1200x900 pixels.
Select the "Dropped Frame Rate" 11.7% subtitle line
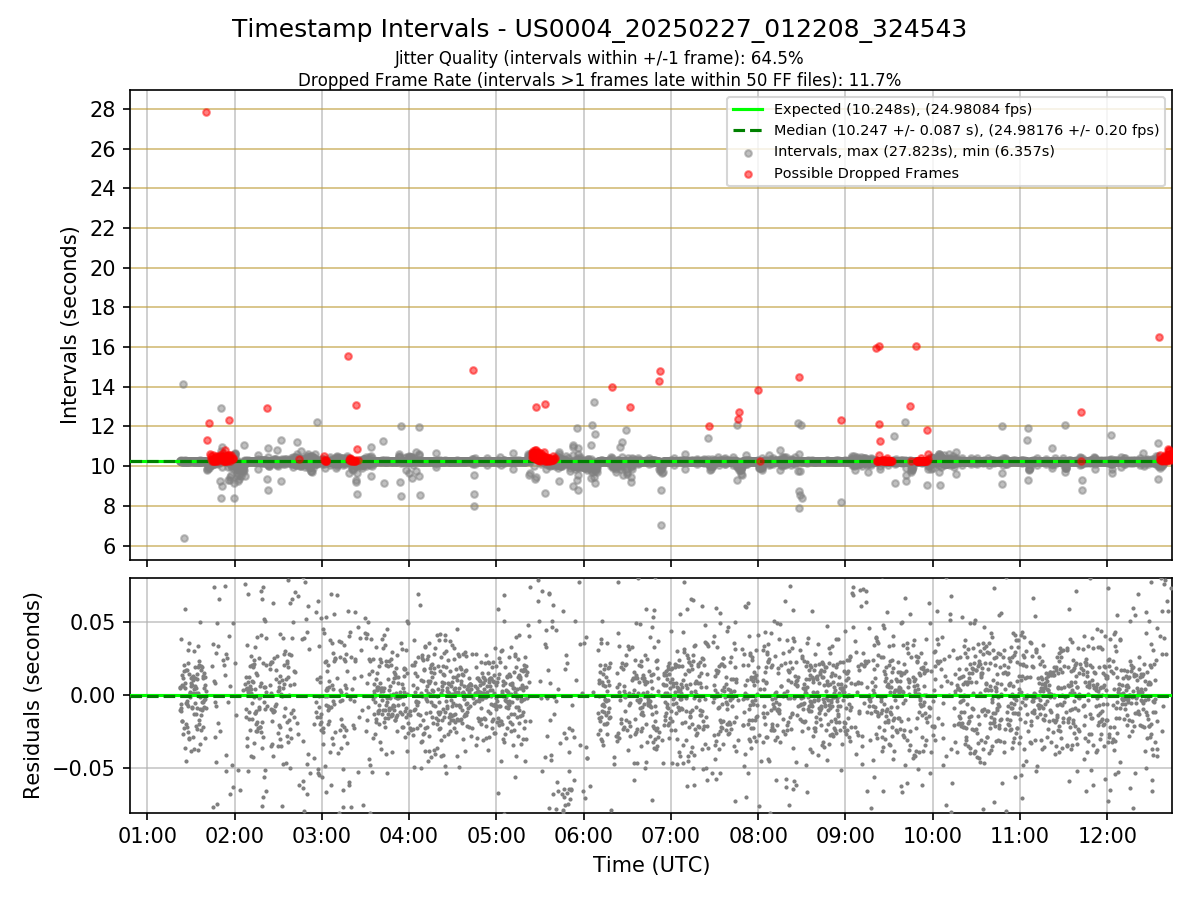pos(599,79)
